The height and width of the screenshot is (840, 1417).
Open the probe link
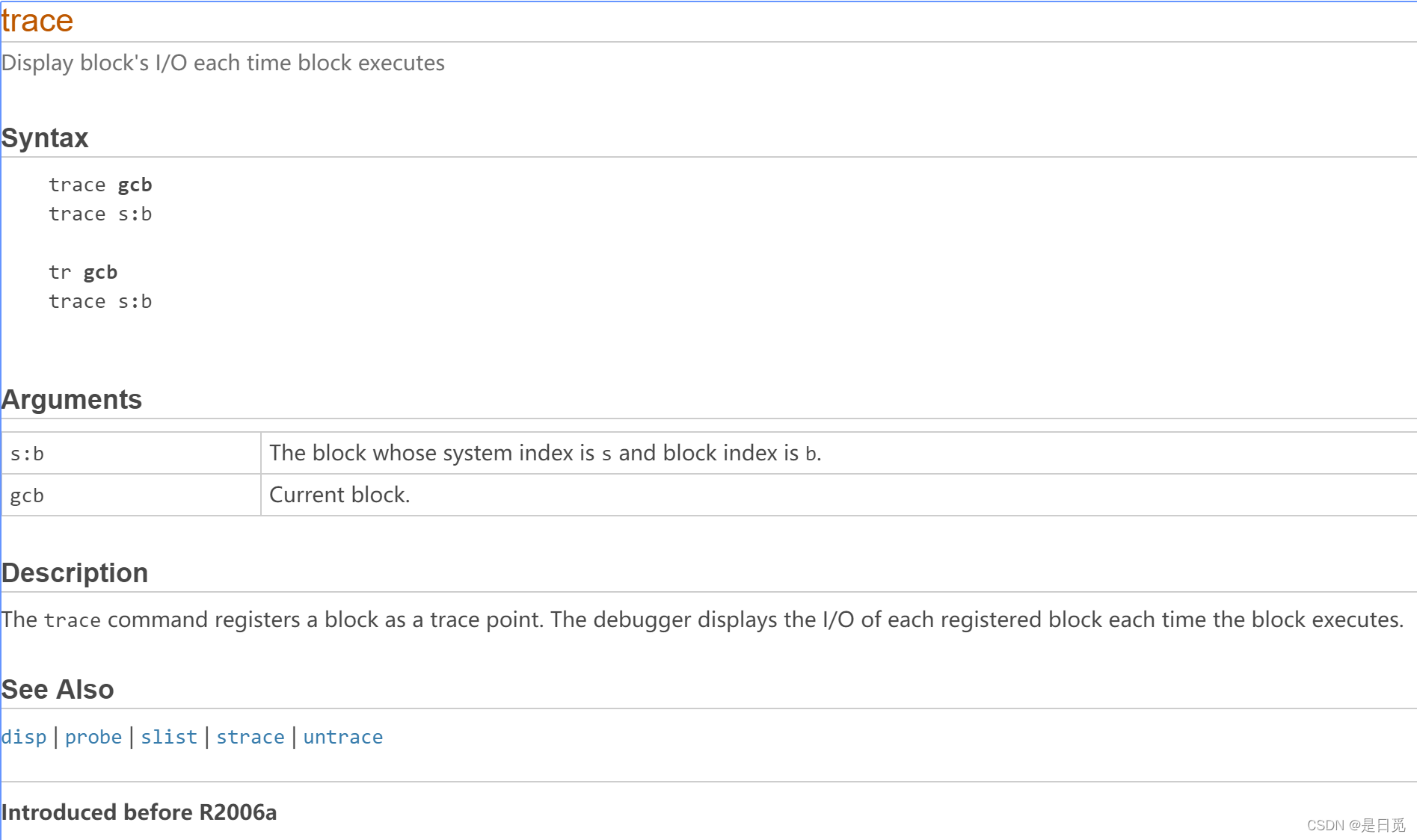[93, 737]
